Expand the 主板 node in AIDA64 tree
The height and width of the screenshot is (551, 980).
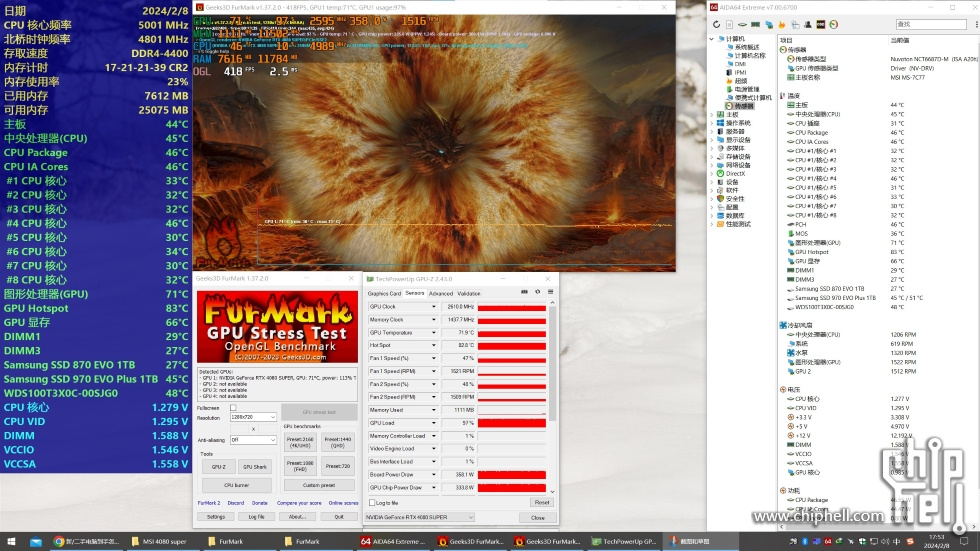coord(712,115)
